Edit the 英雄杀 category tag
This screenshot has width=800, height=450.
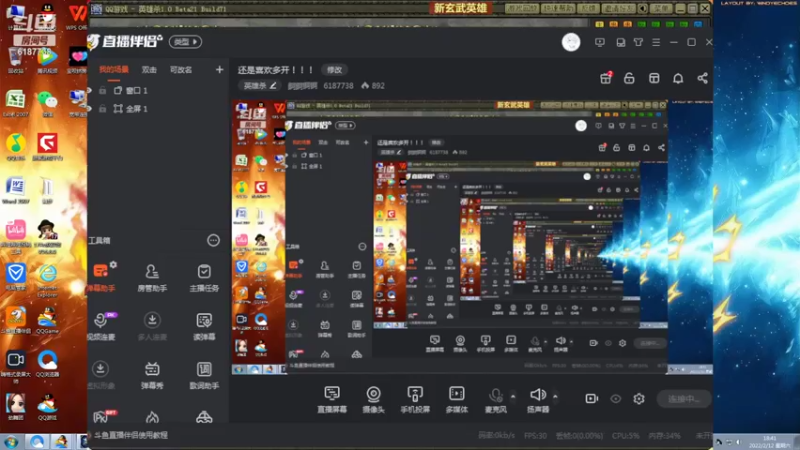click(x=260, y=86)
